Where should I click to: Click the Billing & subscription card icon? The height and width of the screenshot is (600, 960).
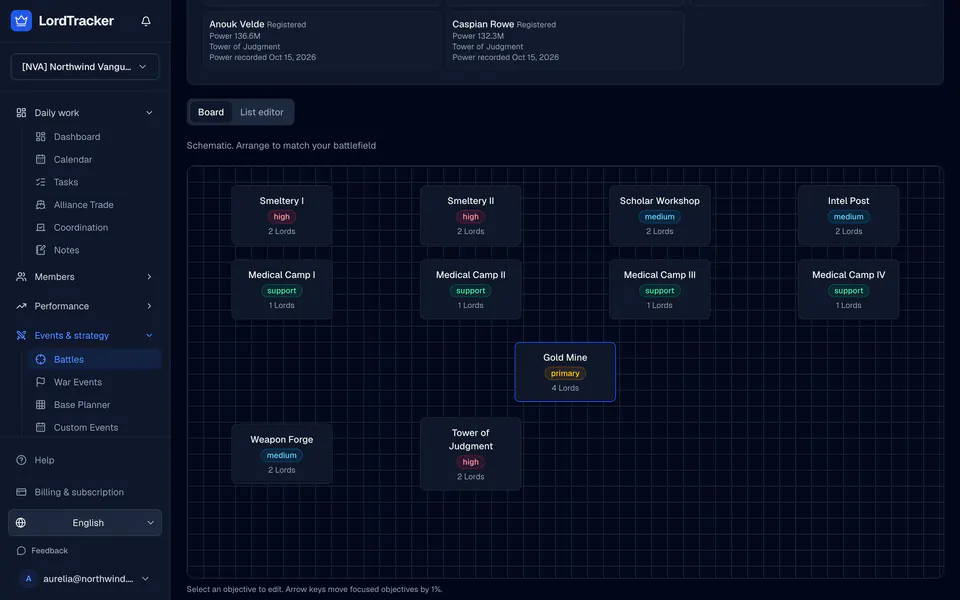pos(21,492)
